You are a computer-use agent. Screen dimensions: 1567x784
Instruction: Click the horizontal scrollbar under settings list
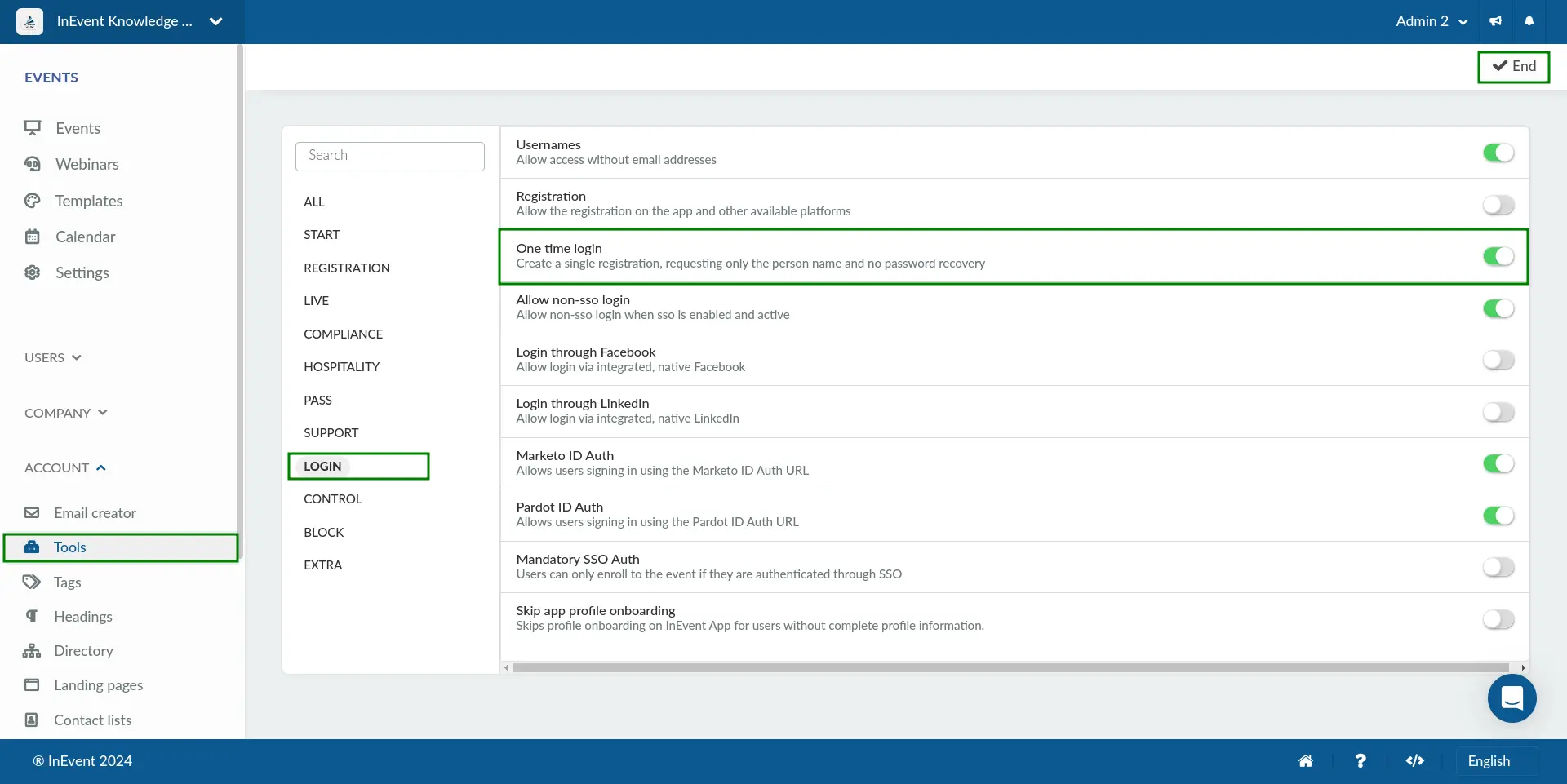pyautogui.click(x=1010, y=667)
